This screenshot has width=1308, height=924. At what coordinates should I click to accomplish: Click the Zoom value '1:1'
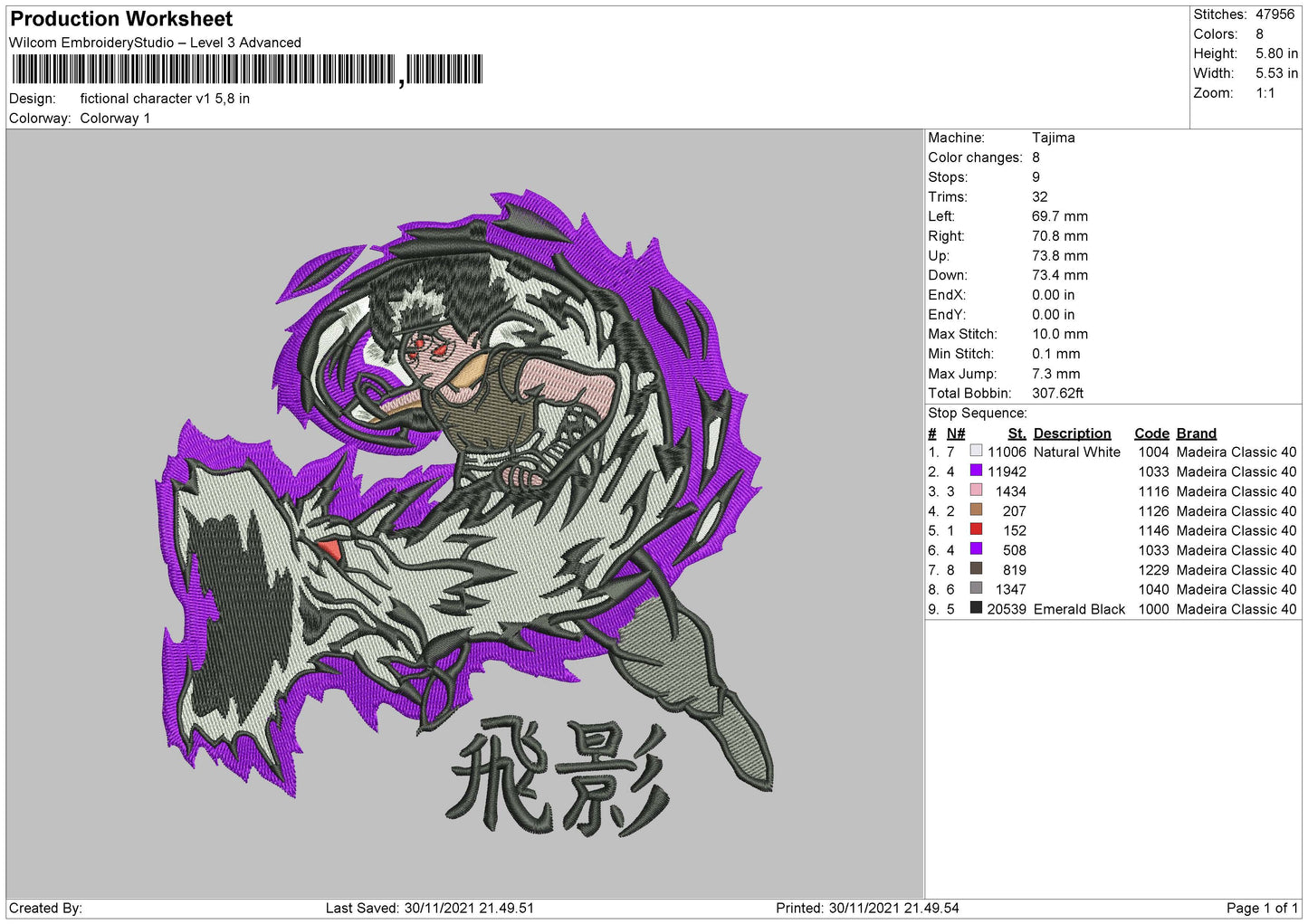[x=1265, y=93]
